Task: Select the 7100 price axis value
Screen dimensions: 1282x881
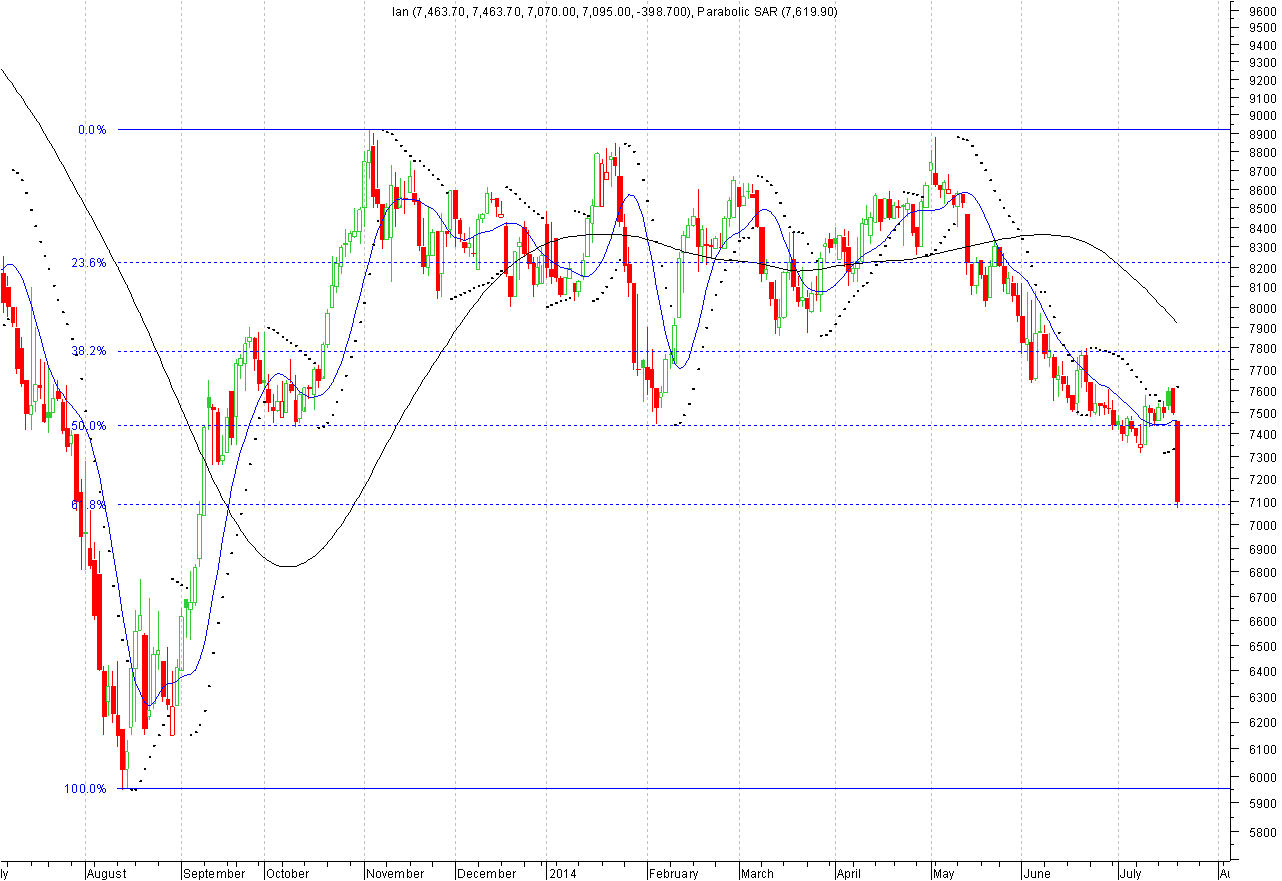Action: (x=1262, y=503)
